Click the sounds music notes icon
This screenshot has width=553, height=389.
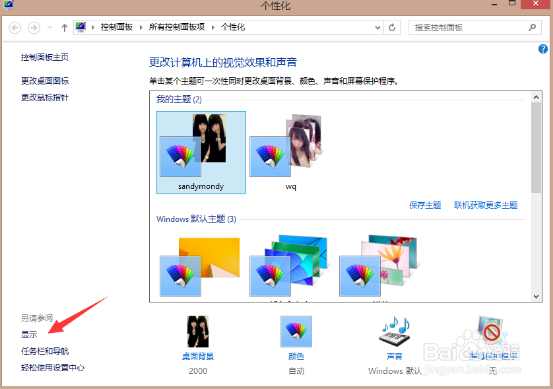394,332
